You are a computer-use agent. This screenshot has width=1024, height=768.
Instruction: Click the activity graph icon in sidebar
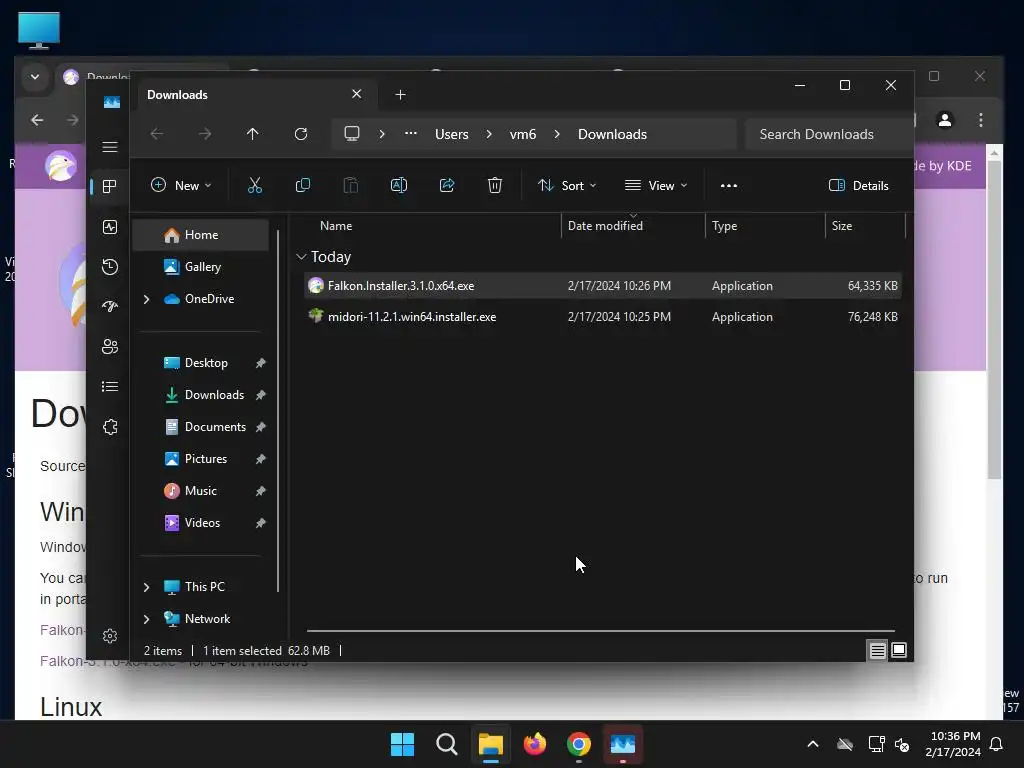[x=110, y=227]
